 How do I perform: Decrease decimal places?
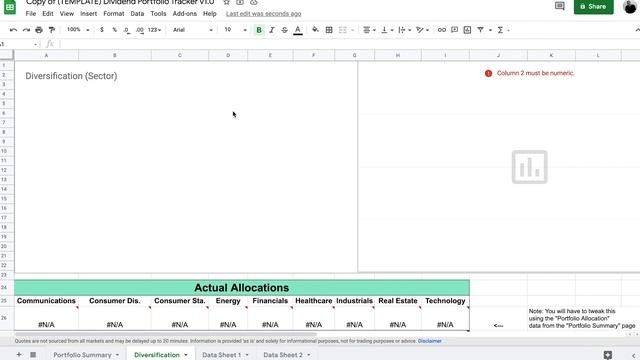pyautogui.click(x=127, y=30)
